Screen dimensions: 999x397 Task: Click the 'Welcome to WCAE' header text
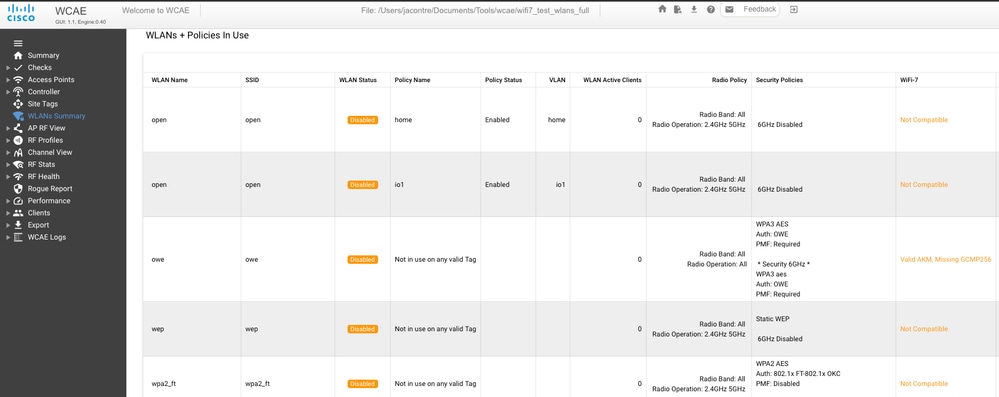click(x=156, y=10)
